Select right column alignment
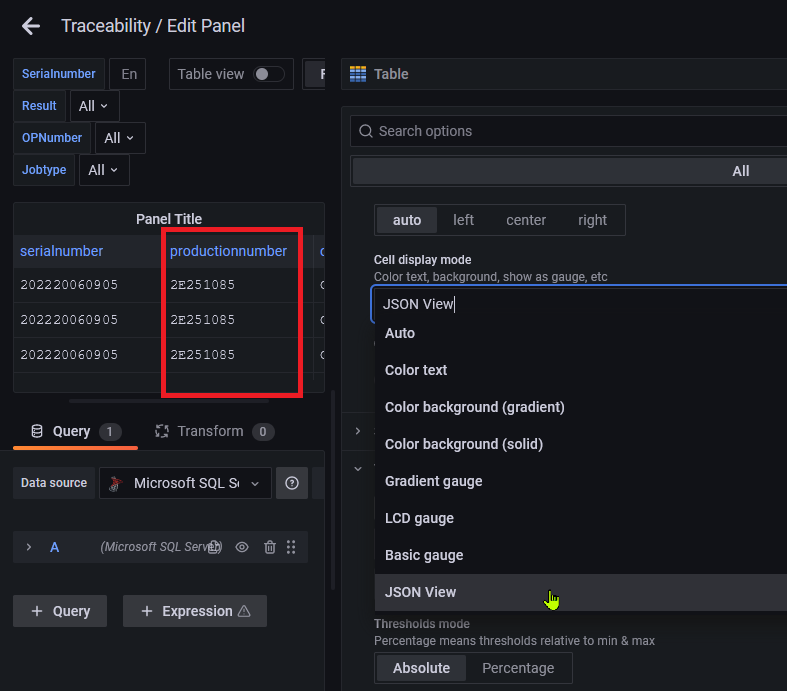 tap(592, 220)
